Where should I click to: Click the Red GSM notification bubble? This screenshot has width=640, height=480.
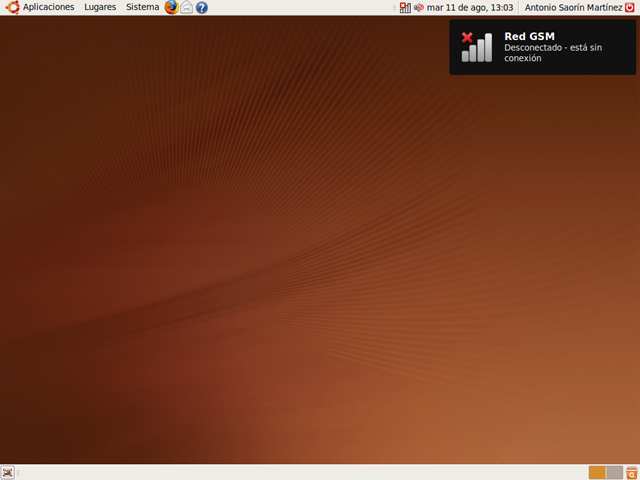[x=542, y=47]
